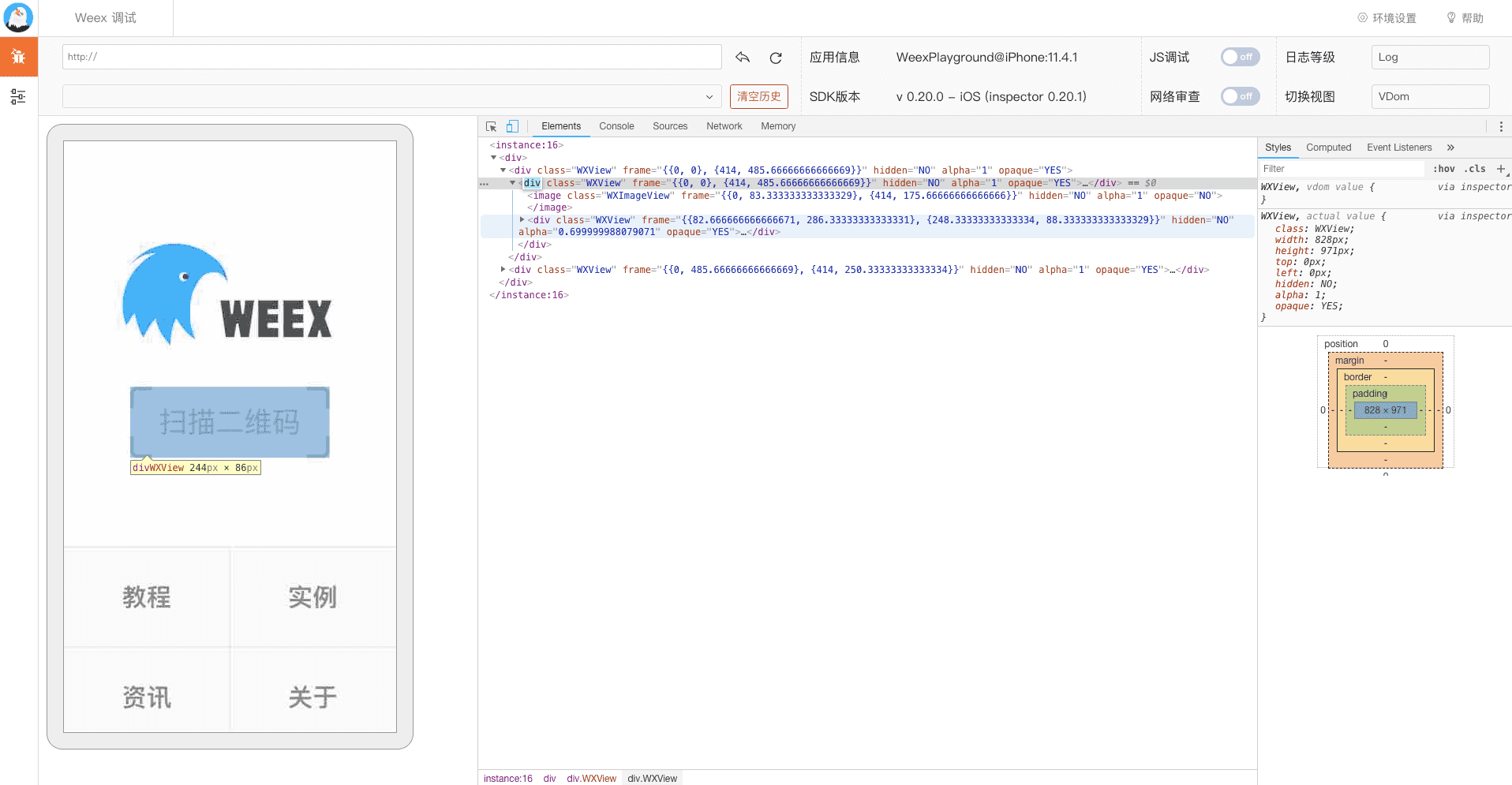The height and width of the screenshot is (785, 1512).
Task: Click 教程 tile in device preview
Action: [147, 597]
